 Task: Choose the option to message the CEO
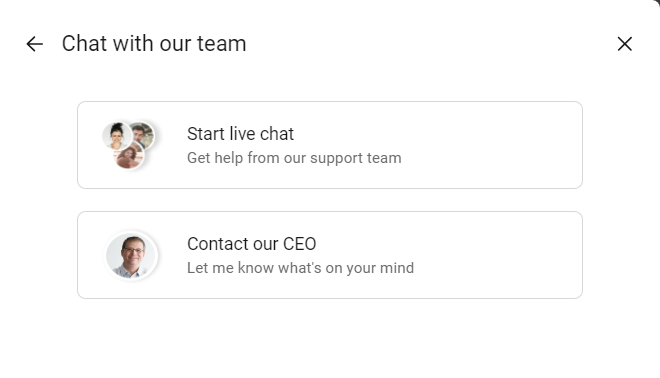(330, 255)
